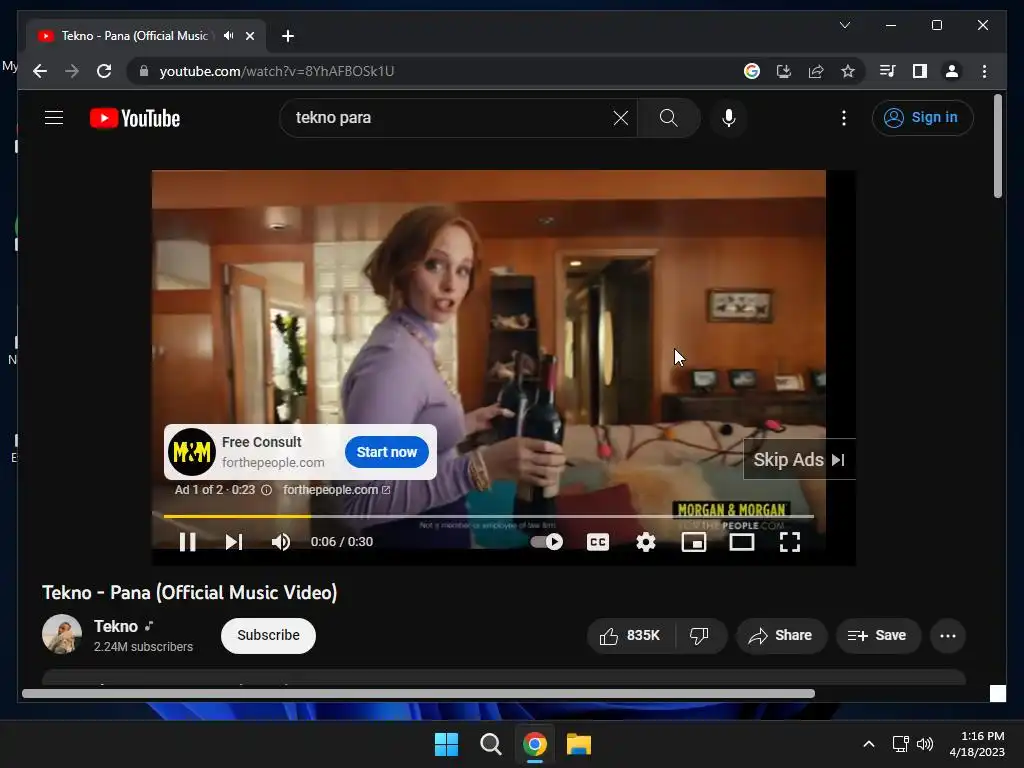
Task: Enter full screen mode
Action: [790, 542]
